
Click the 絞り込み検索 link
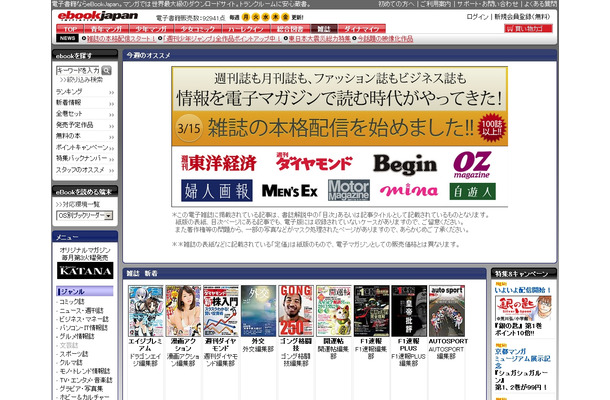(82, 80)
